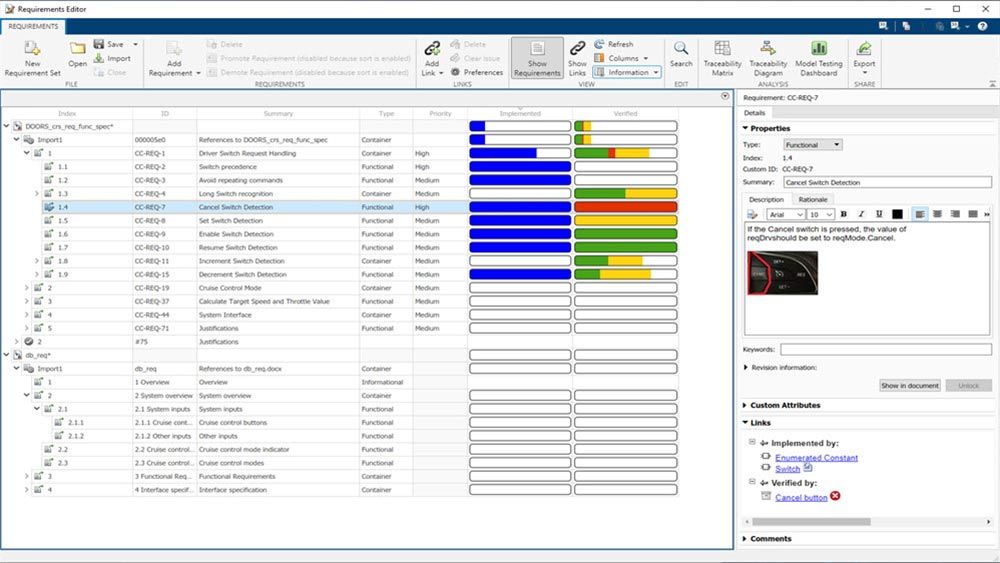Open the Type dropdown showing Functional
1000x563 pixels.
[812, 145]
